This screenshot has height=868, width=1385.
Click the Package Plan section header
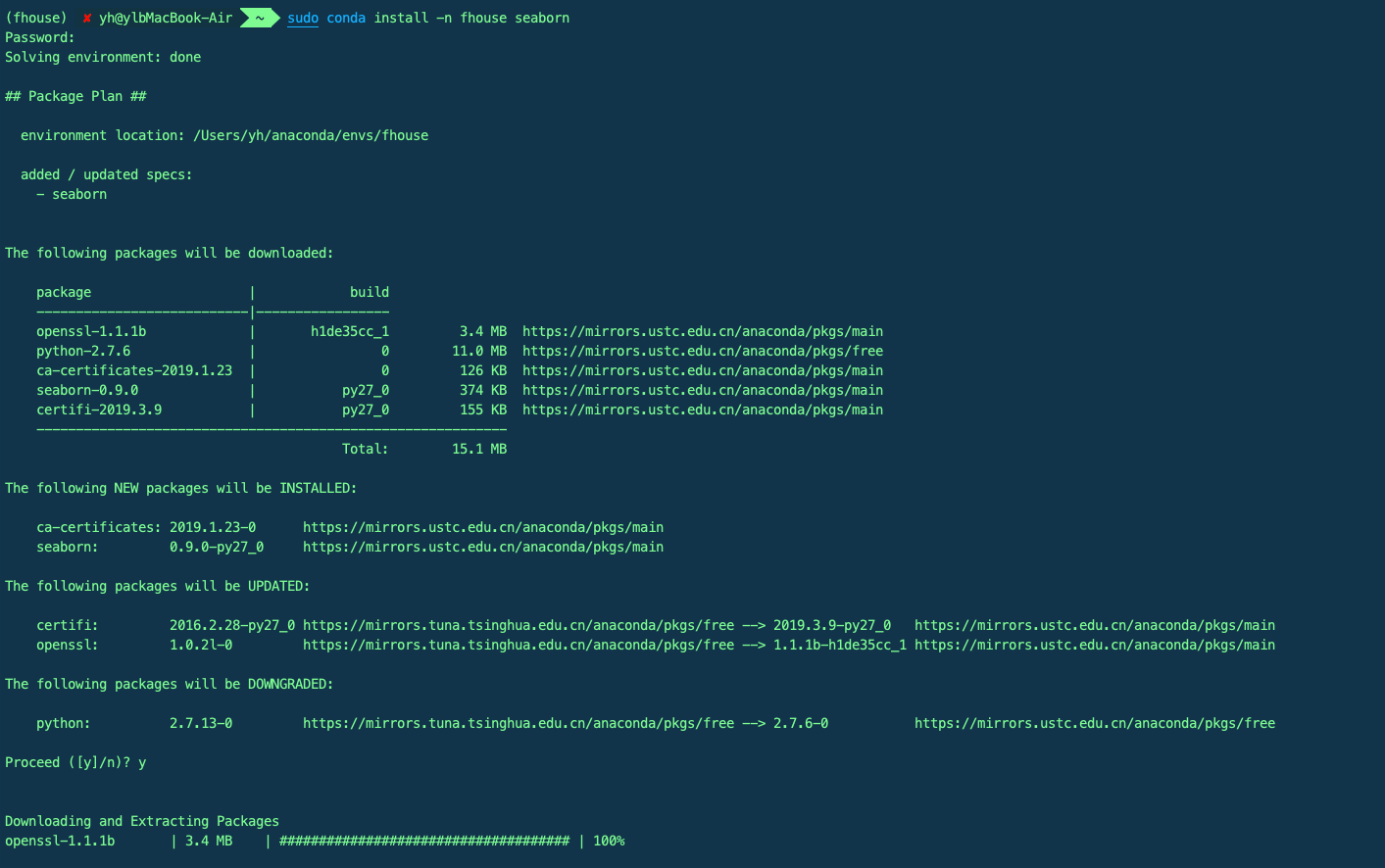point(74,96)
